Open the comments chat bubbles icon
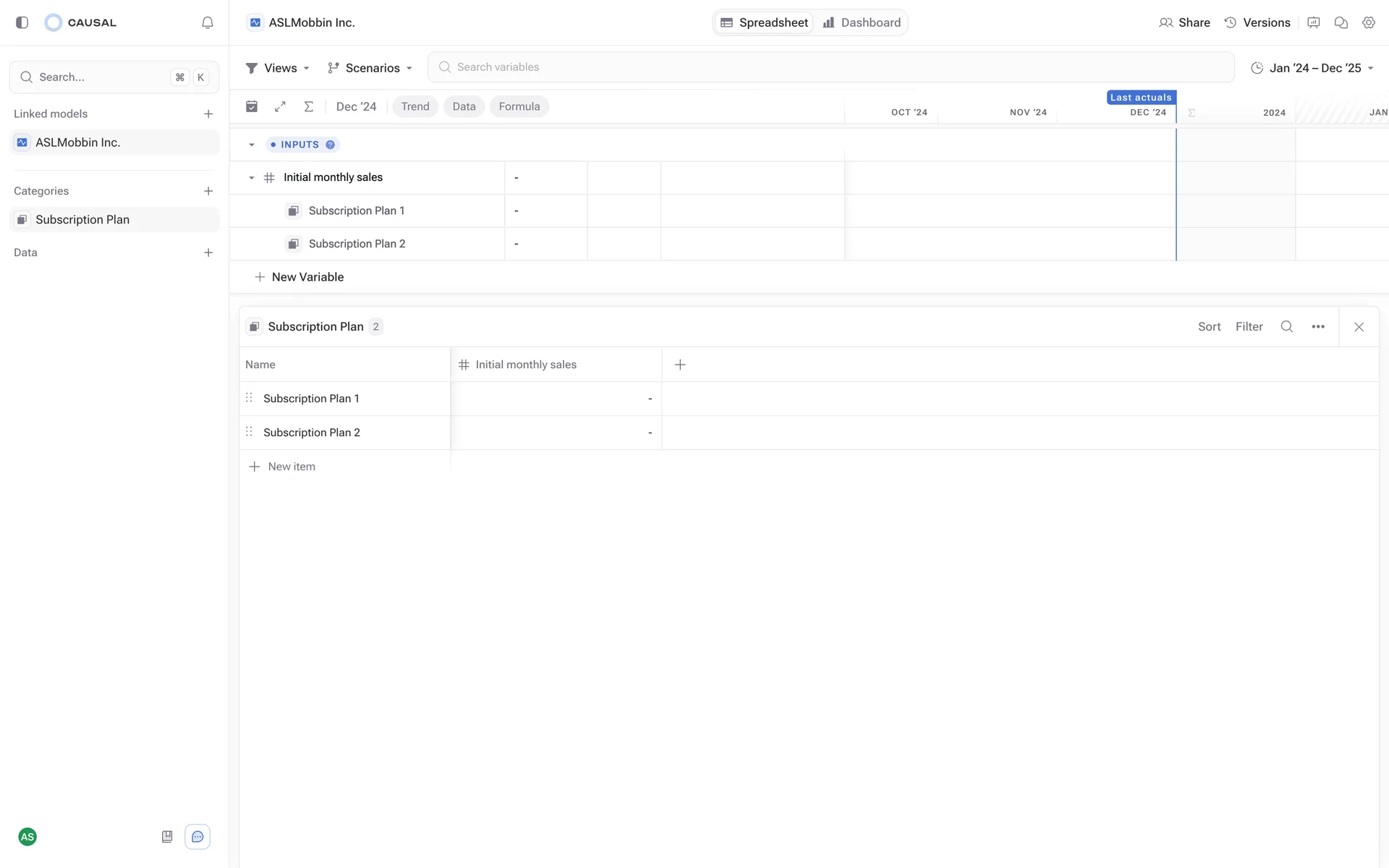The width and height of the screenshot is (1389, 868). [1341, 22]
